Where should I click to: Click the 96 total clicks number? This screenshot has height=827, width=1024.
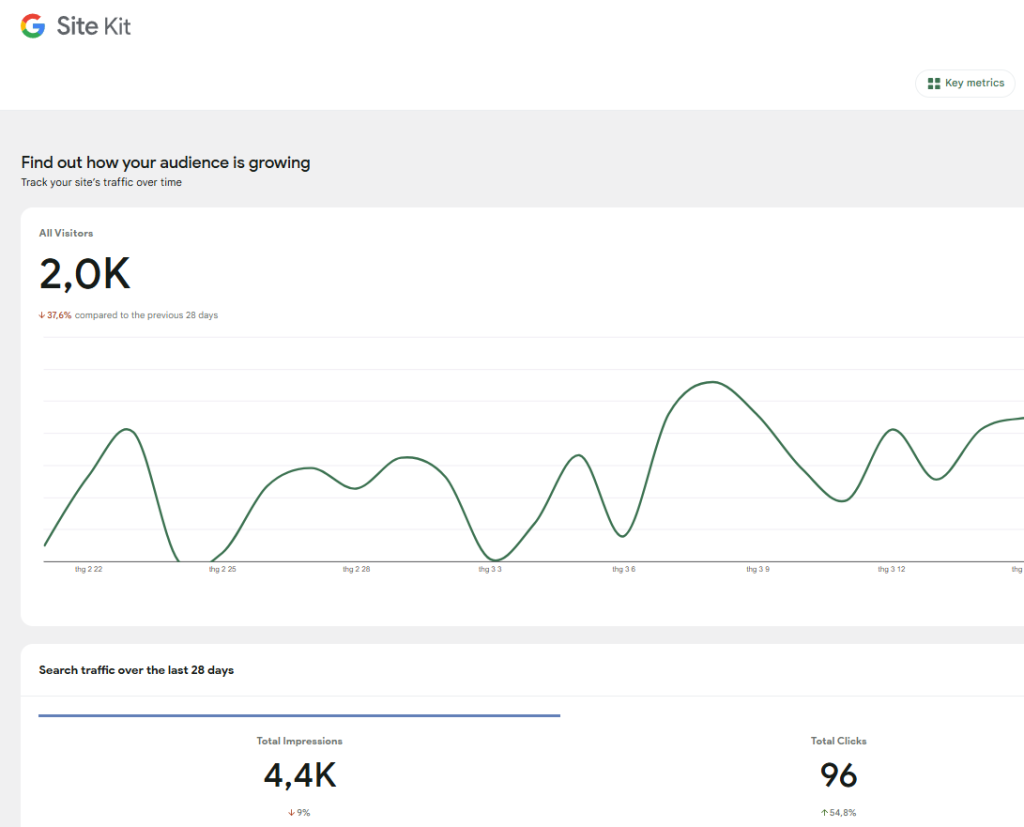tap(838, 775)
